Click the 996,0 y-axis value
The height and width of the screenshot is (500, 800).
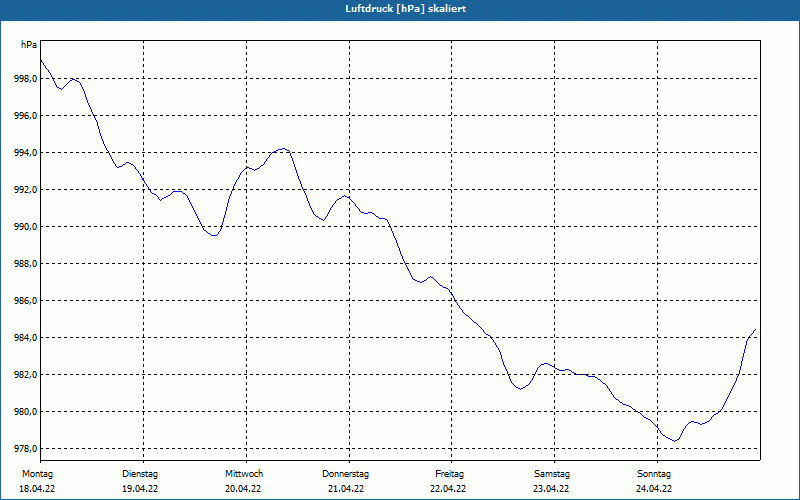26,116
